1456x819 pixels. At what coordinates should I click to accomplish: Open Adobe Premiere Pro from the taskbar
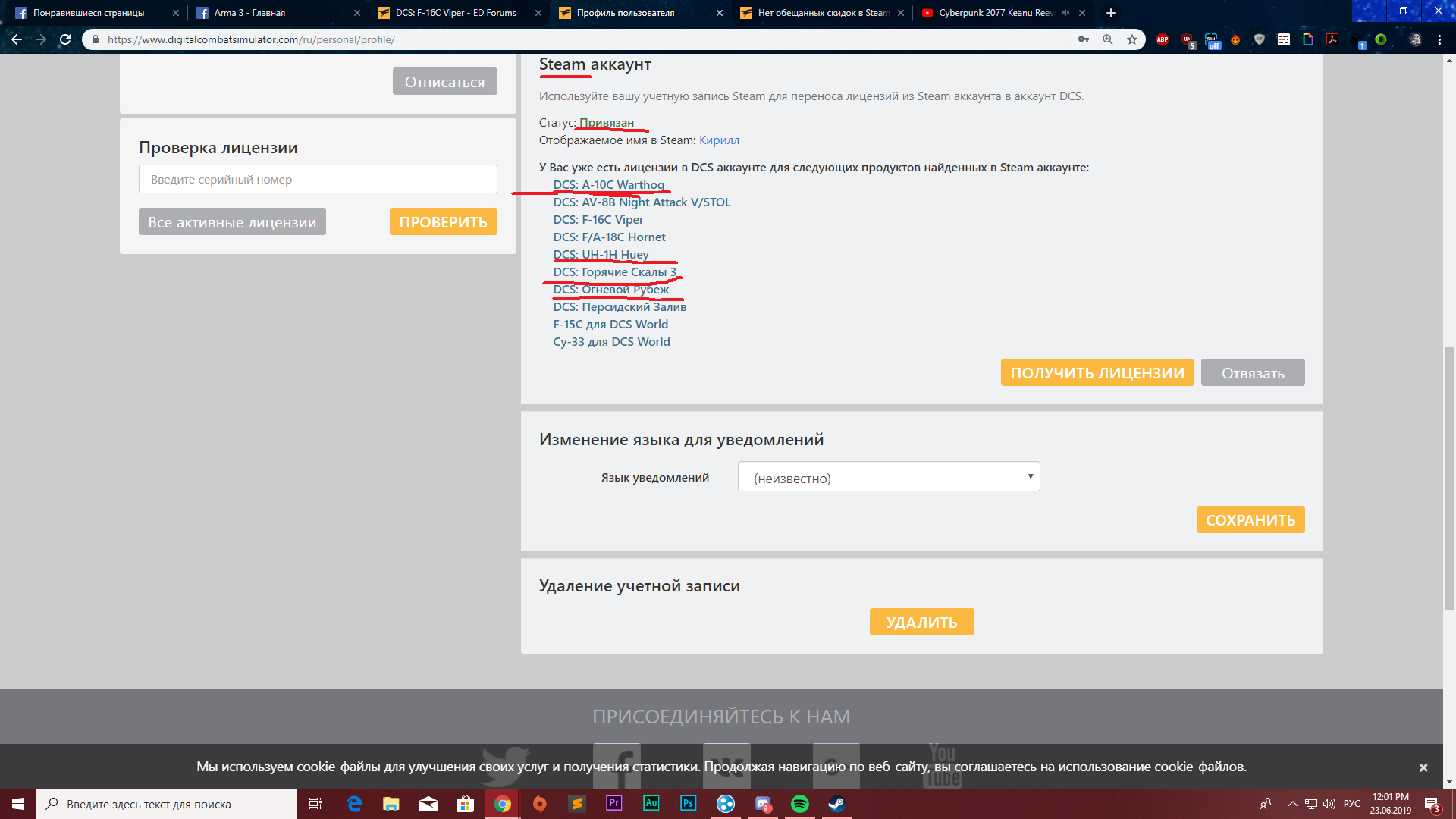tap(614, 803)
